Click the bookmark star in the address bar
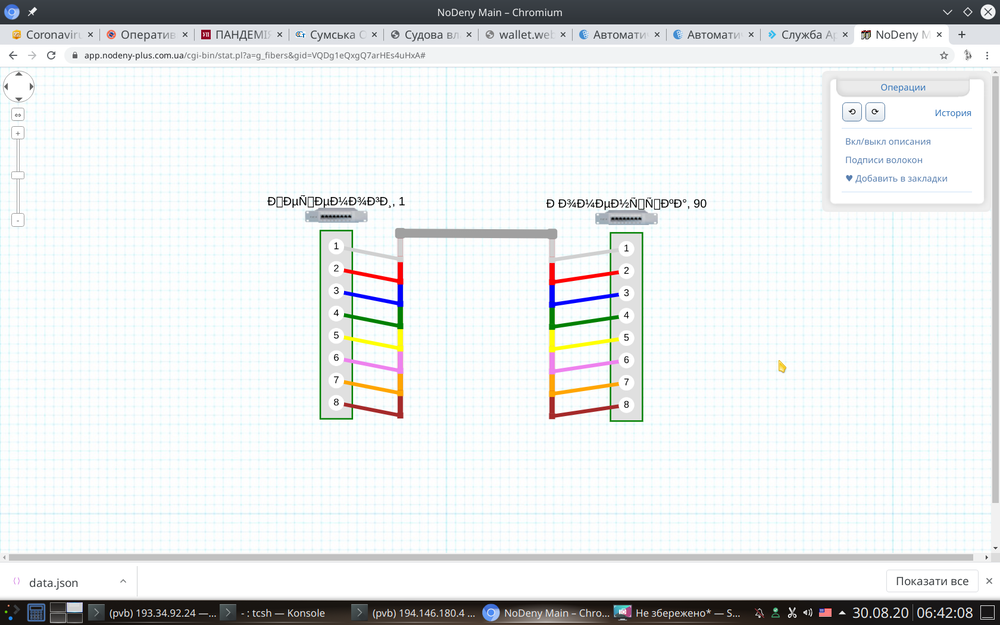This screenshot has height=625, width=1000. pyautogui.click(x=943, y=57)
